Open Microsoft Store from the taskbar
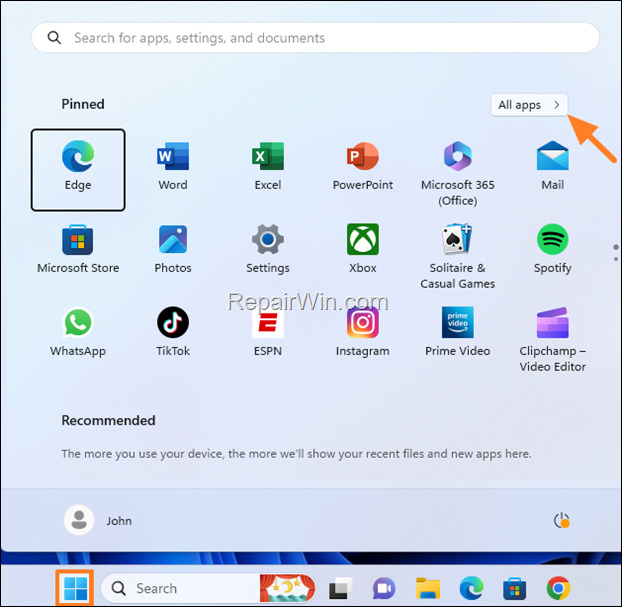Image resolution: width=622 pixels, height=607 pixels. click(514, 588)
